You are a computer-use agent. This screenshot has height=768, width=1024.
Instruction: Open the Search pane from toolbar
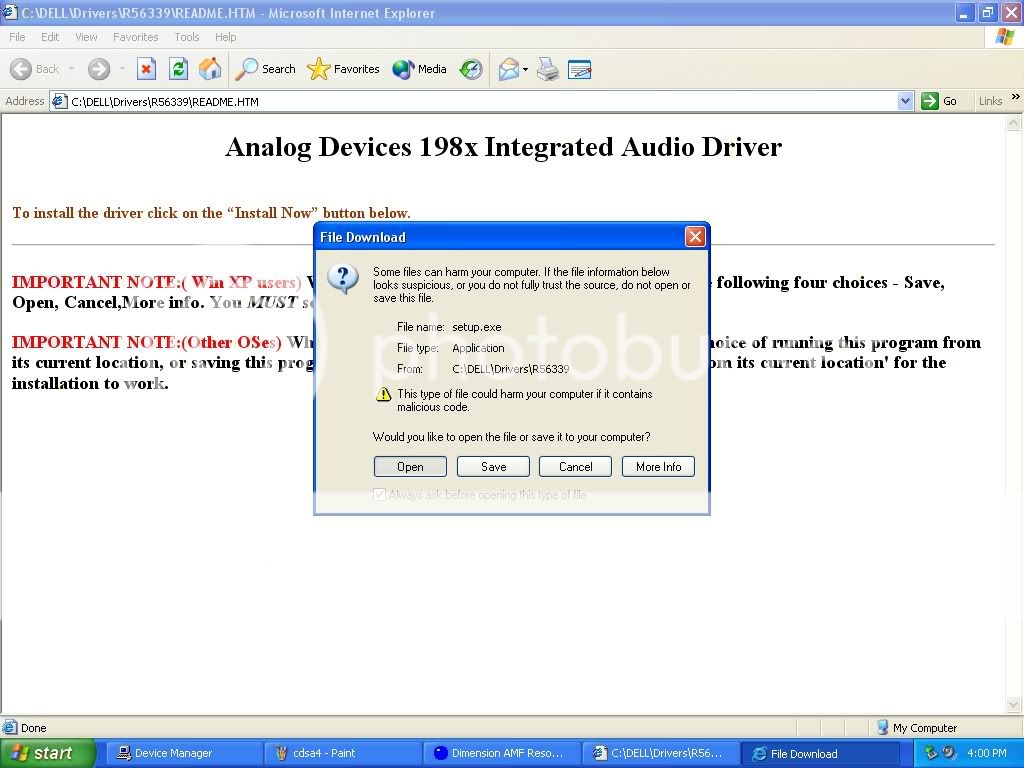pos(266,69)
